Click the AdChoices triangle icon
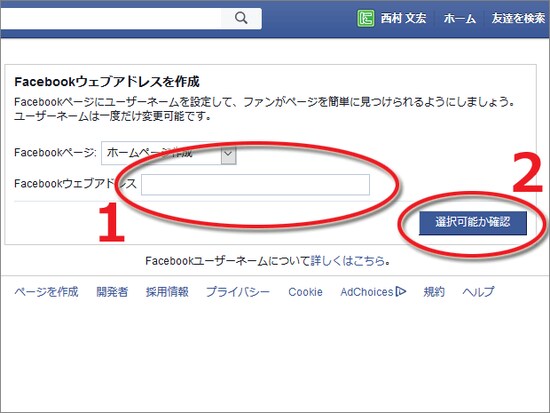550x413 pixels. [x=401, y=291]
